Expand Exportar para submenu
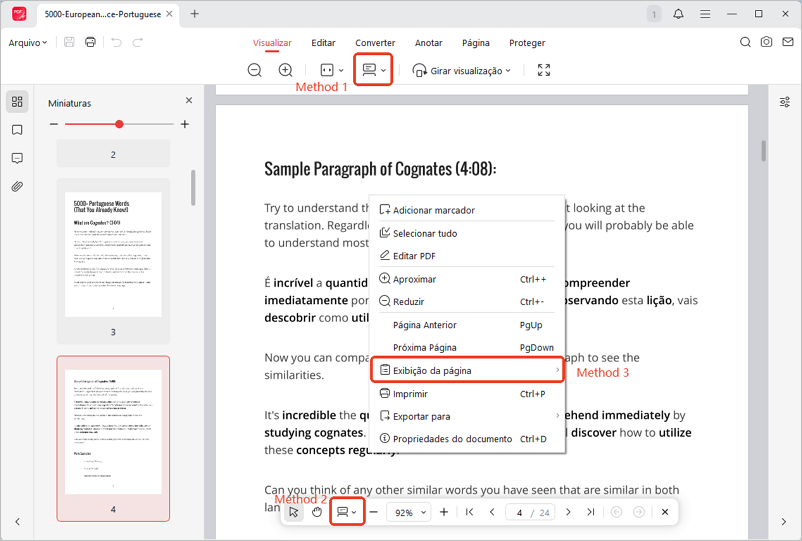 pos(467,416)
